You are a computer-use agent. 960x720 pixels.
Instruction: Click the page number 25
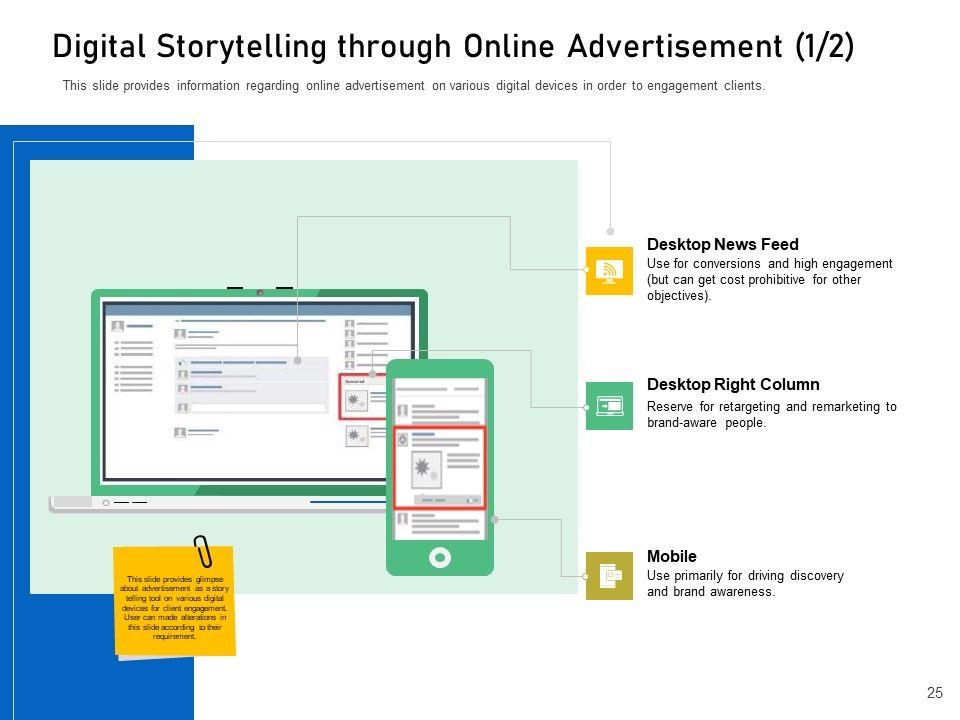point(935,692)
